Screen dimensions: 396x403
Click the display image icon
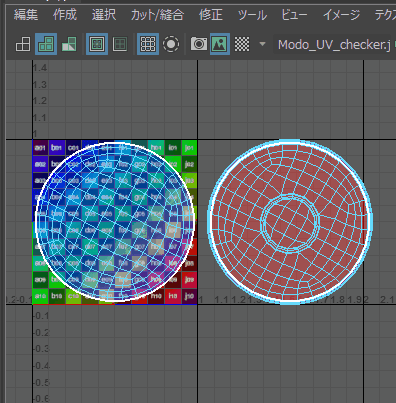(220, 44)
